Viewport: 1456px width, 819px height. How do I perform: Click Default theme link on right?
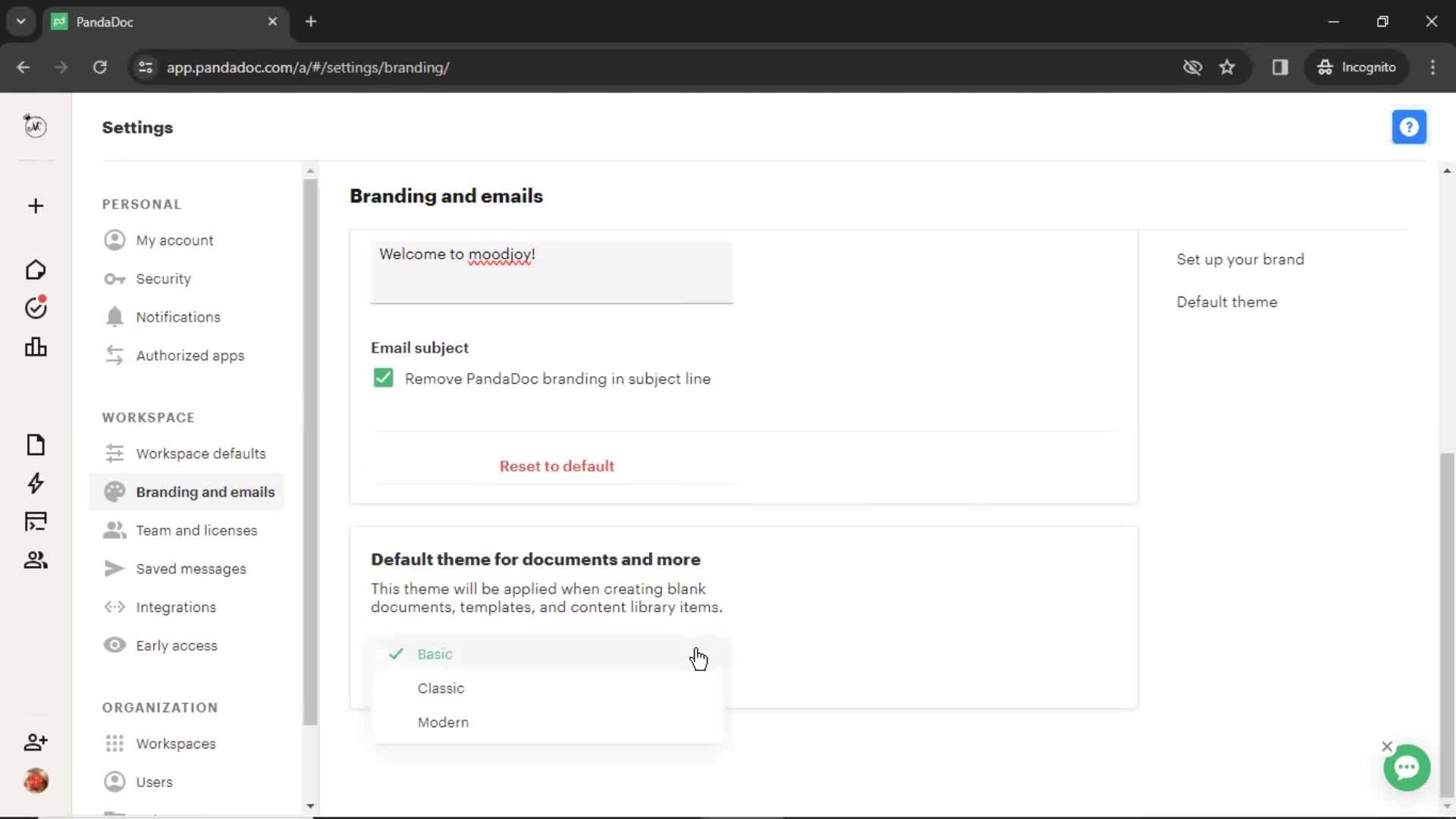pos(1226,302)
